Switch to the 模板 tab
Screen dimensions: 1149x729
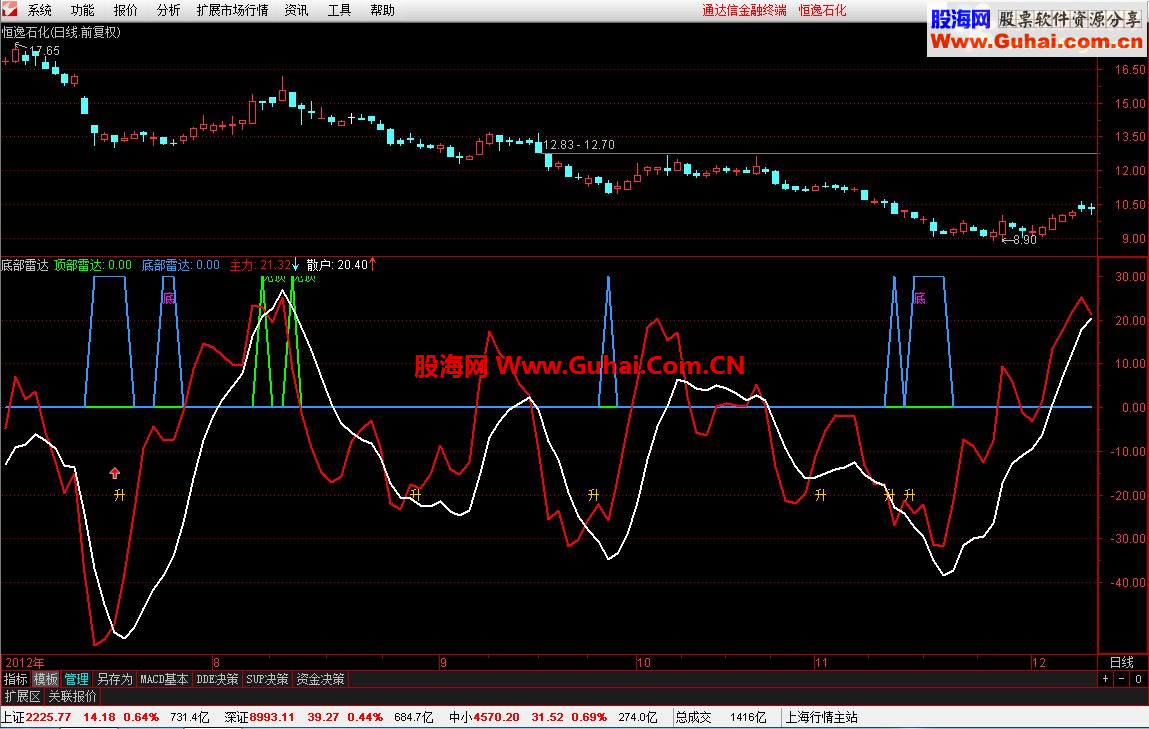45,679
